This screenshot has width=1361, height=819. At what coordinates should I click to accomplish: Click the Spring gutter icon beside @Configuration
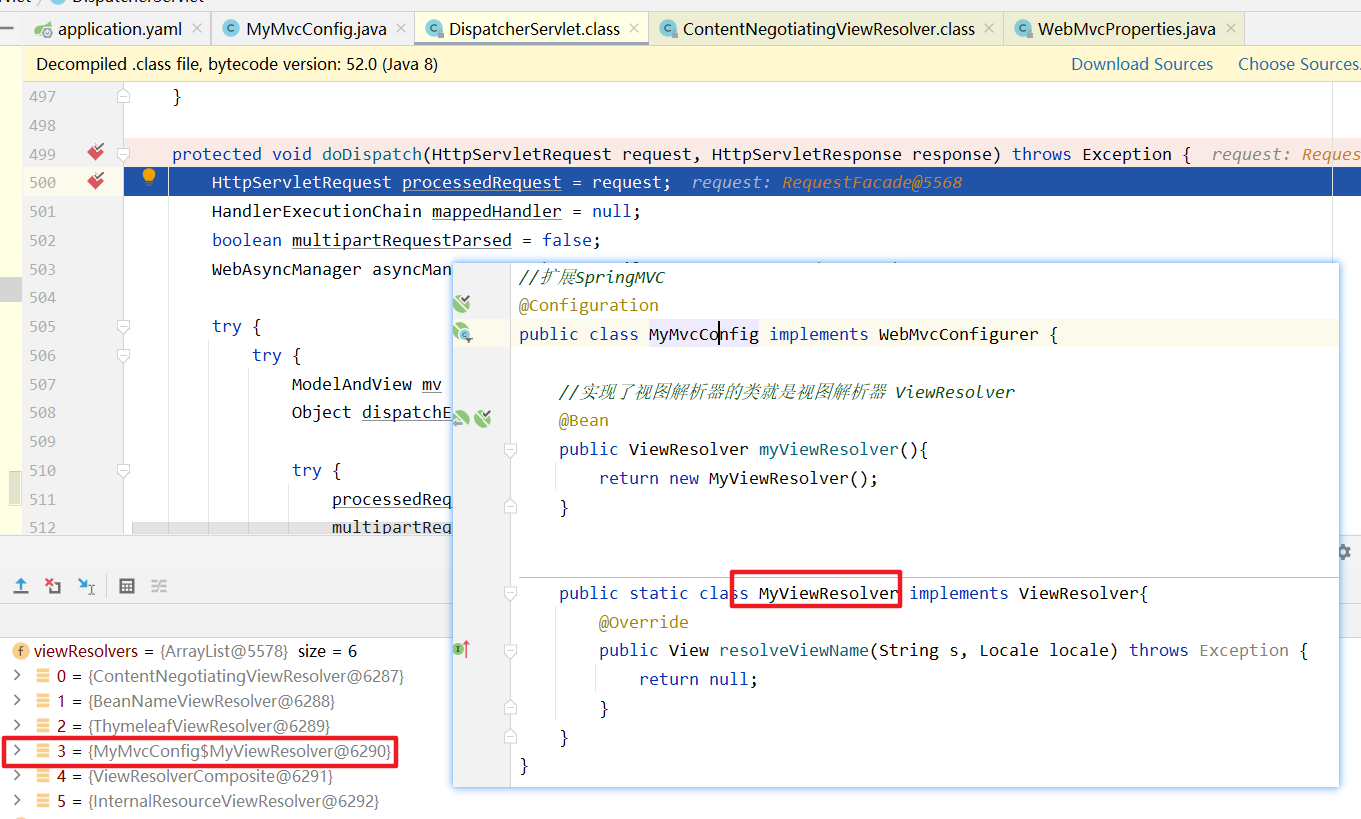tap(461, 304)
